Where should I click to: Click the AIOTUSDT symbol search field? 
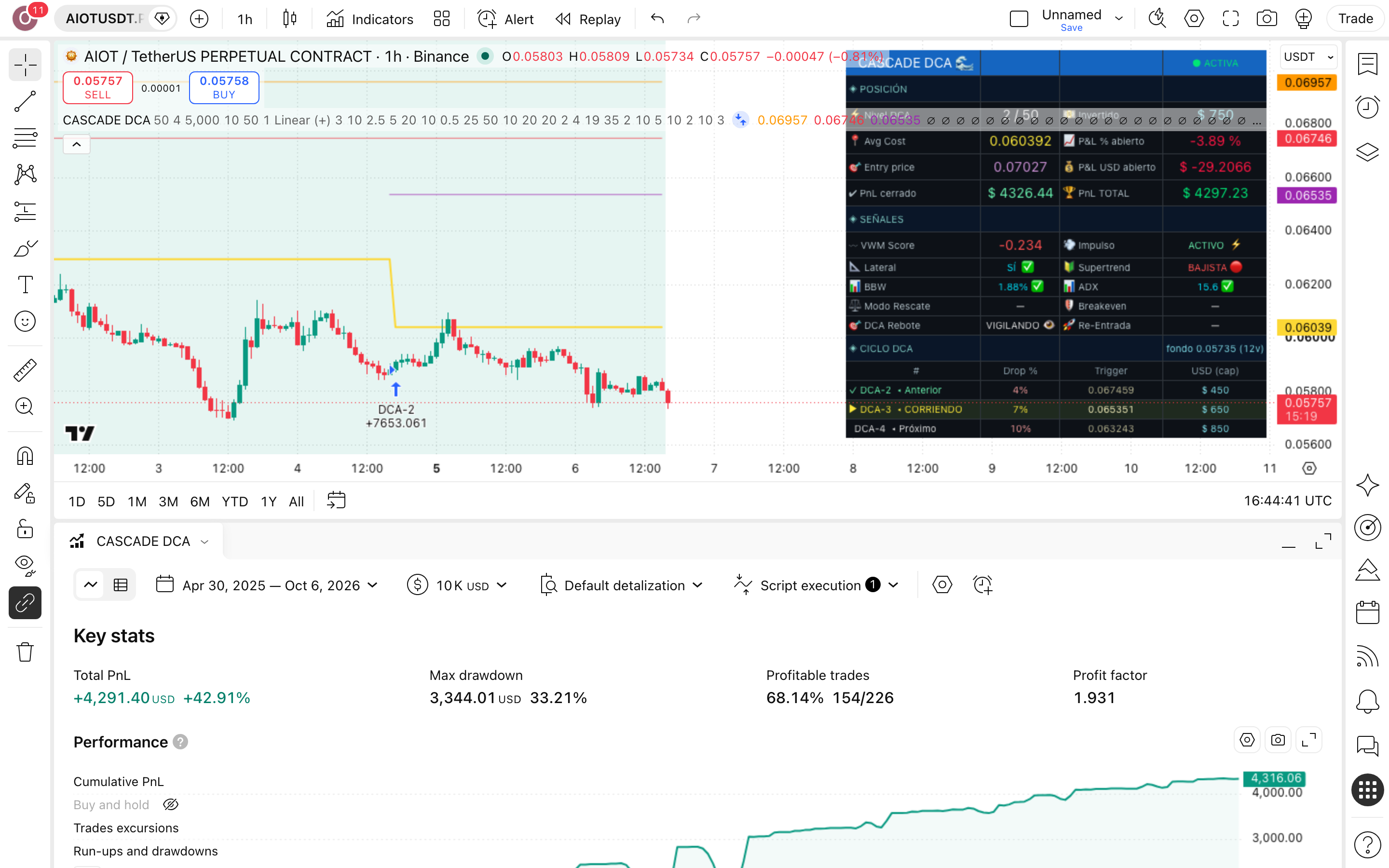click(x=104, y=19)
